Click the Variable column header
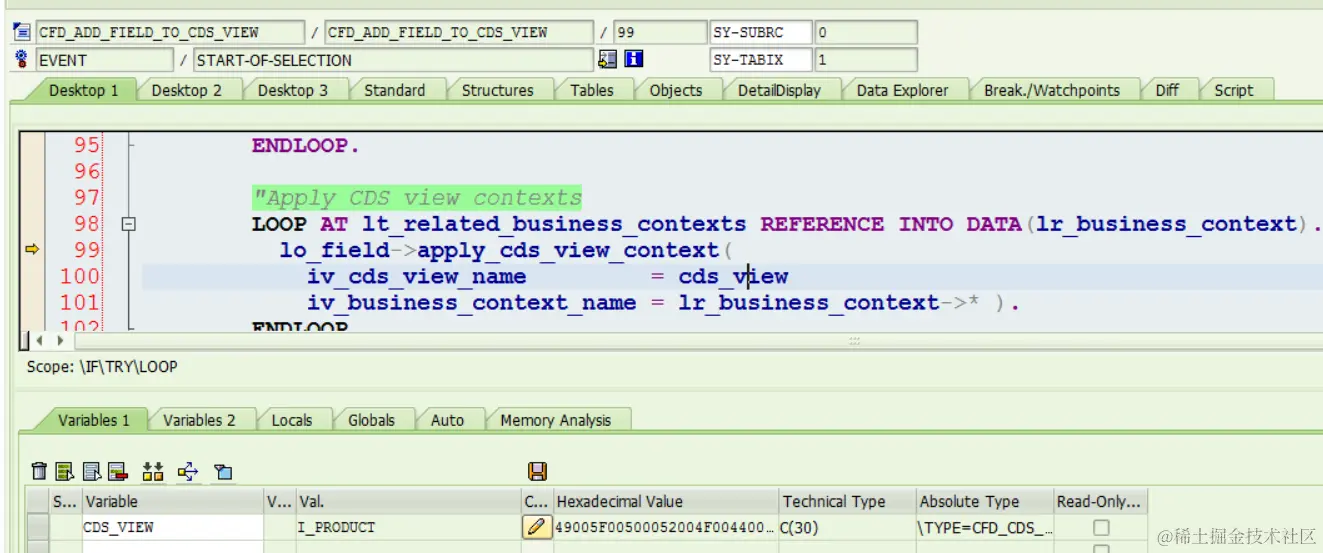The image size is (1323, 553). [172, 502]
